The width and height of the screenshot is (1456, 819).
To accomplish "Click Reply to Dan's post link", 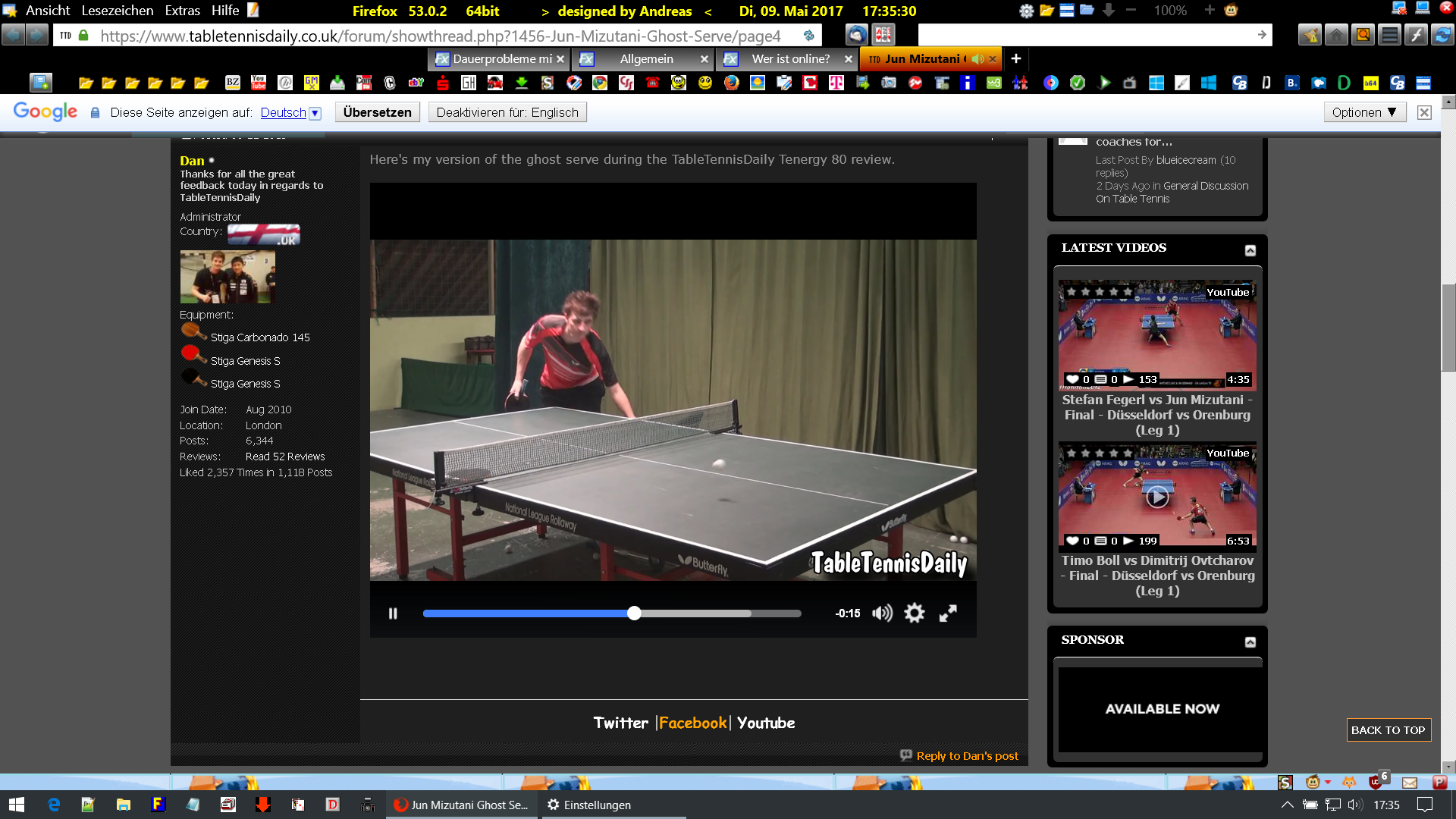I will pos(966,755).
